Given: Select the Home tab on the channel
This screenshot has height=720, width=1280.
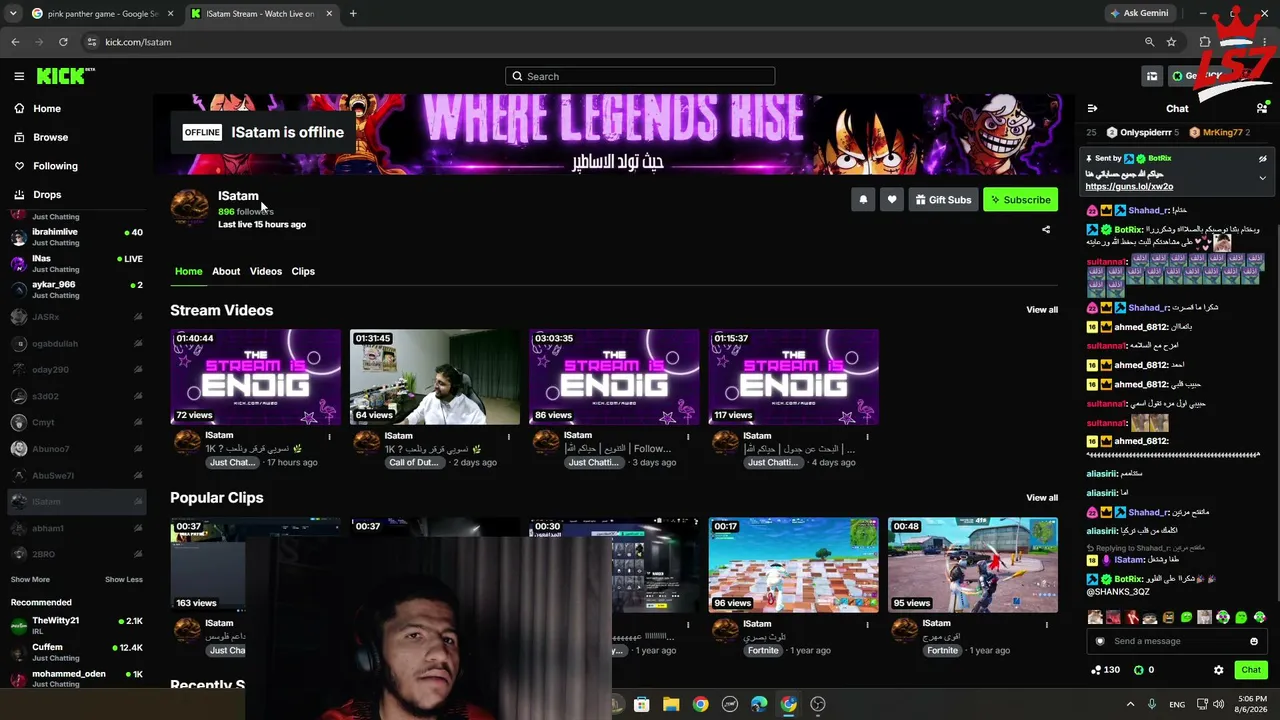Looking at the screenshot, I should point(188,271).
